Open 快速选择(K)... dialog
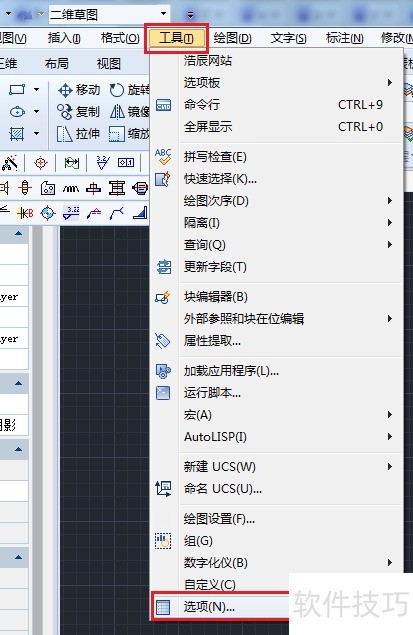The height and width of the screenshot is (635, 413). (275, 179)
